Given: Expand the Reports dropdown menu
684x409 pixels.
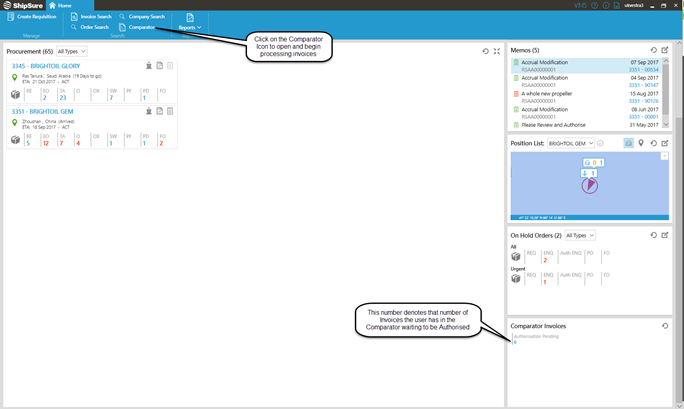Looking at the screenshot, I should (x=190, y=27).
